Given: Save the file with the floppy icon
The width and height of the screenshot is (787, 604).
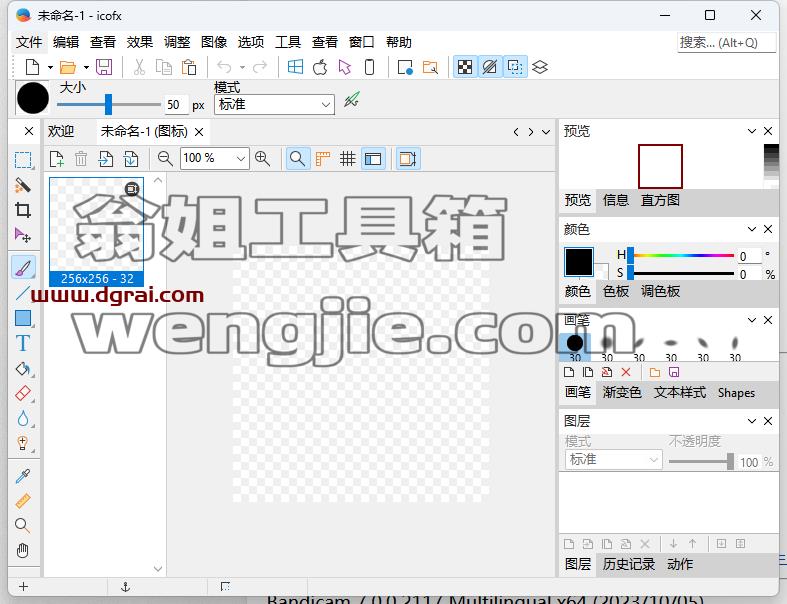Looking at the screenshot, I should pos(104,67).
